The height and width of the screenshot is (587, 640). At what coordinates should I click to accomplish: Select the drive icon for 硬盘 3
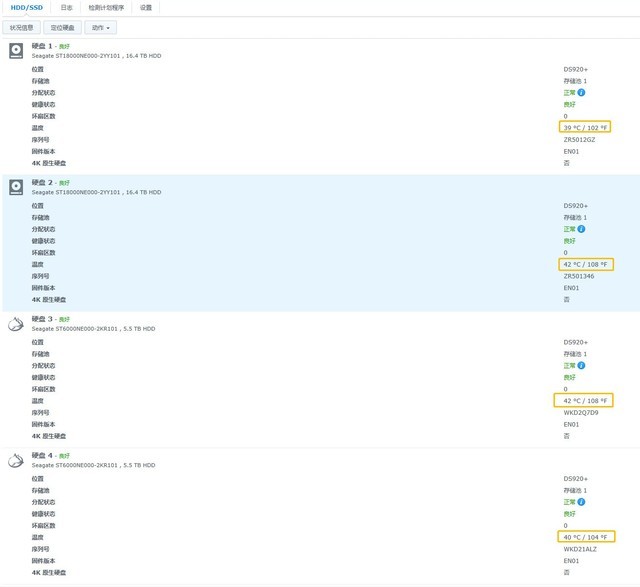tap(16, 324)
